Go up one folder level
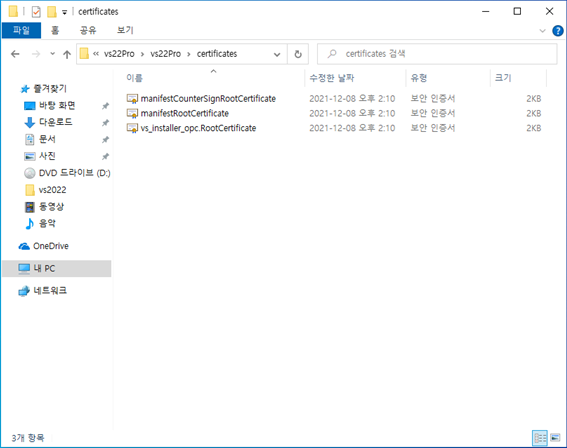The width and height of the screenshot is (567, 448). [x=67, y=54]
